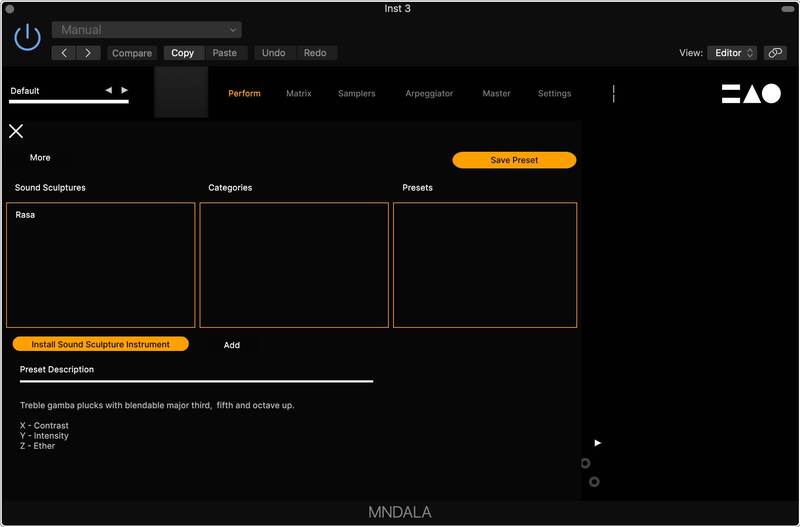This screenshot has height=527, width=800.
Task: Click the upper small ring control
Action: pos(586,463)
